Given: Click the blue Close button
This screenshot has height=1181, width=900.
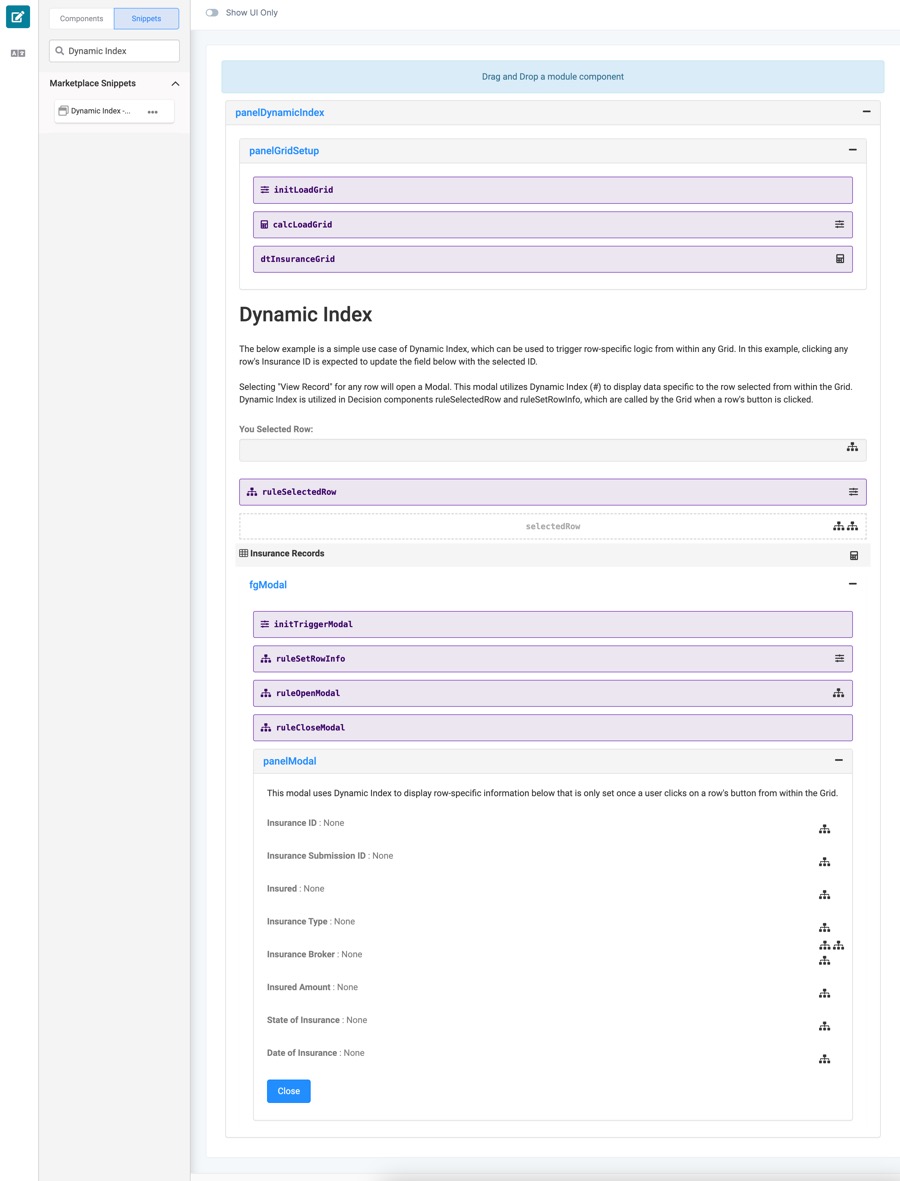Looking at the screenshot, I should pyautogui.click(x=288, y=1091).
